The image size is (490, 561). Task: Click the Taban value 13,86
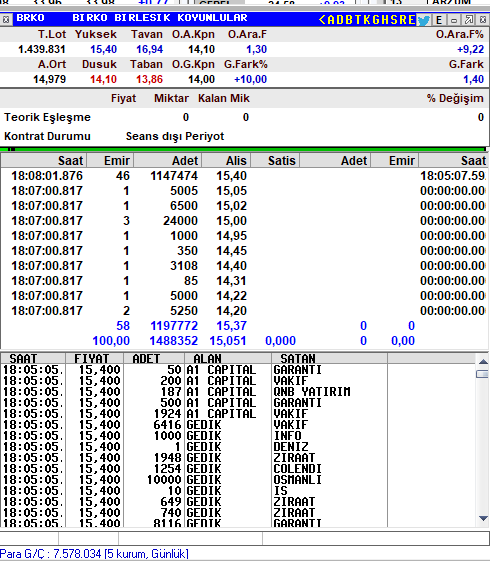(x=150, y=79)
